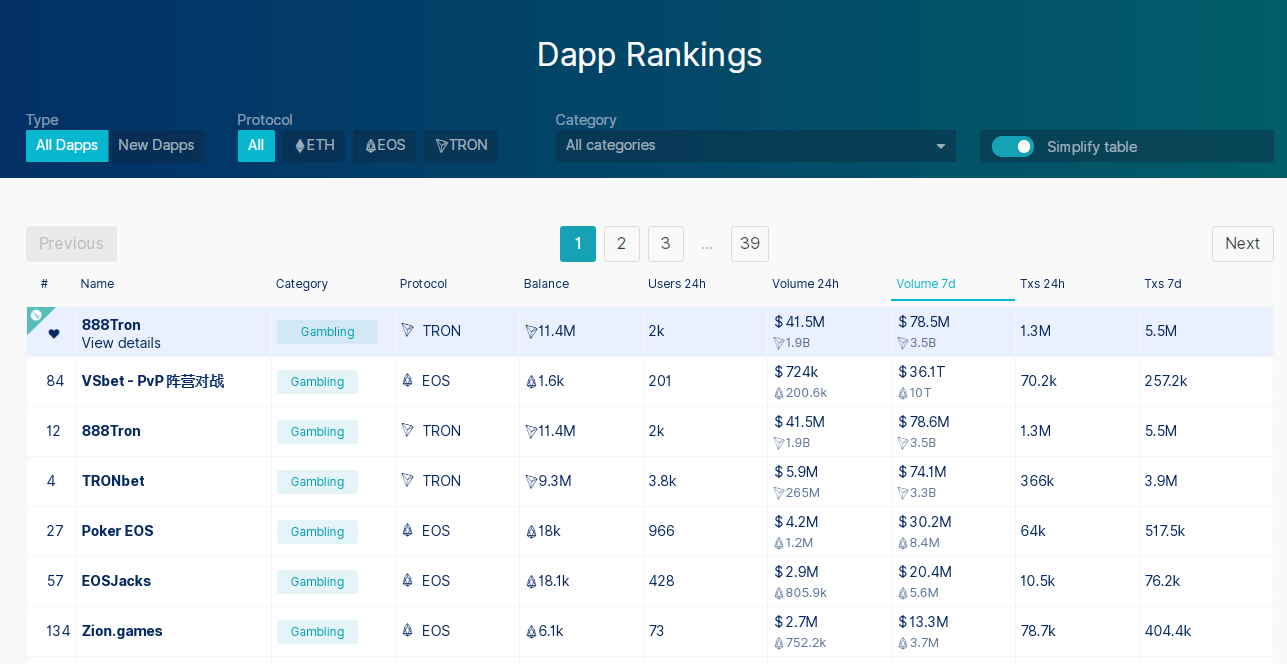Image resolution: width=1287 pixels, height=664 pixels.
Task: Click Gambling tag in TRONbet row
Action: tap(317, 482)
